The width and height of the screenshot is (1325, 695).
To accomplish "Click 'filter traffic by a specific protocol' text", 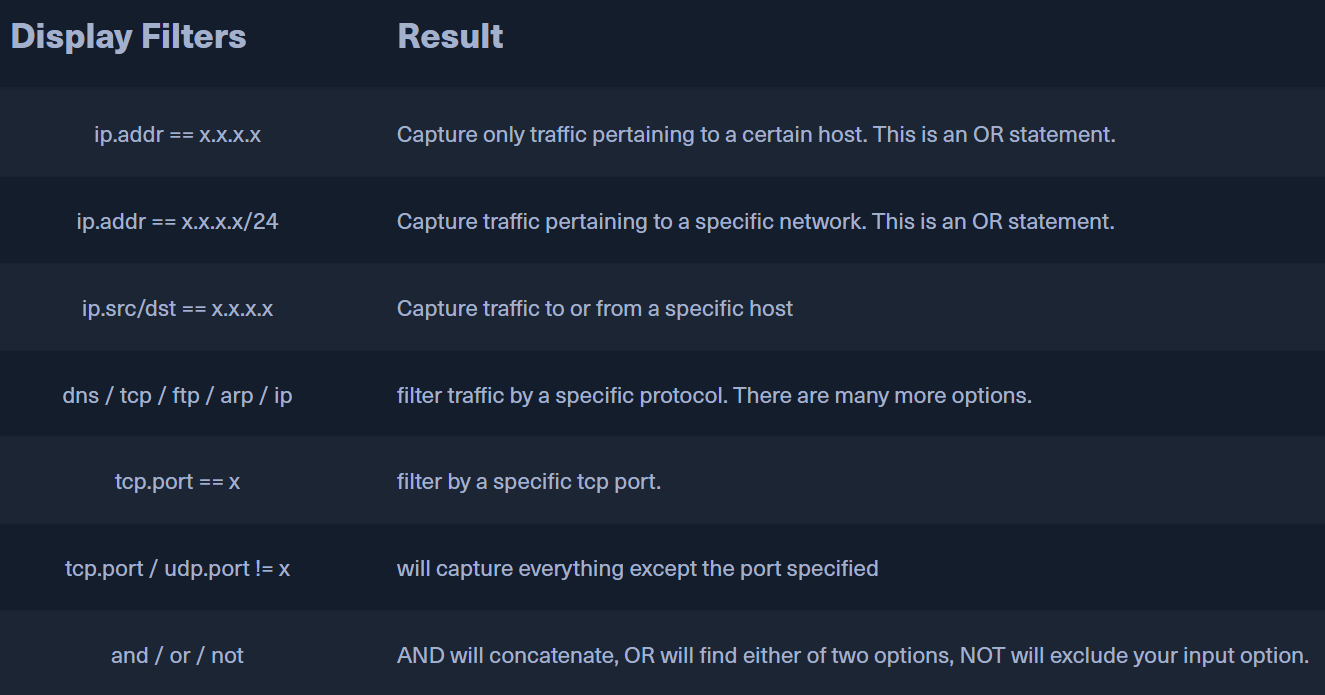I will [562, 395].
